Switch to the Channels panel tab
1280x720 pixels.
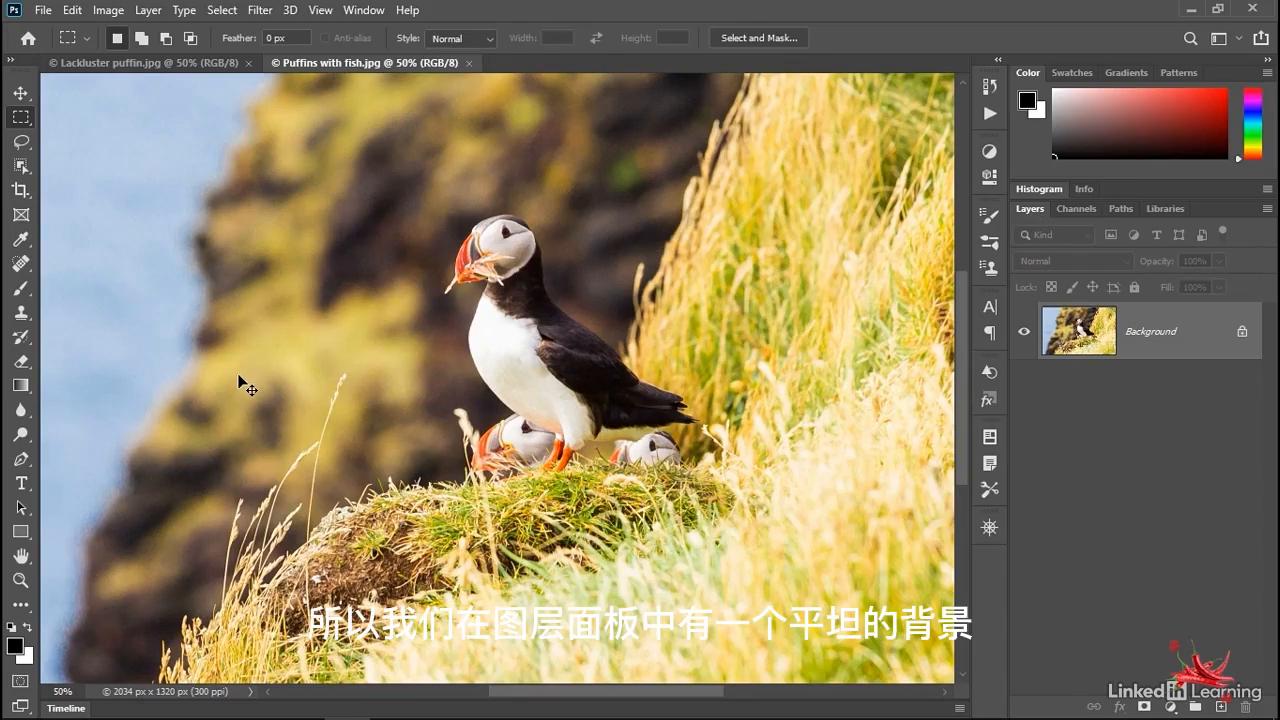click(1076, 209)
